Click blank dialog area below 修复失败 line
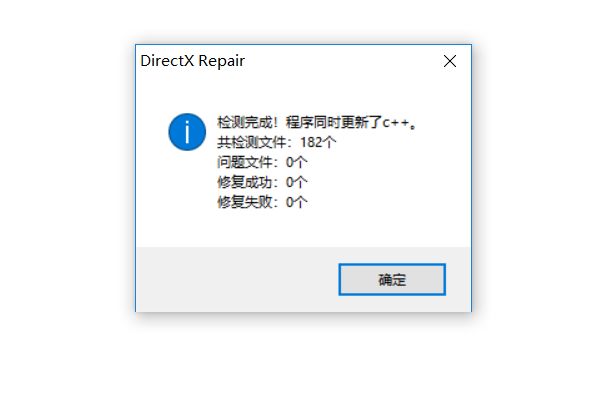Screen dimensions: 606x410 (303, 229)
